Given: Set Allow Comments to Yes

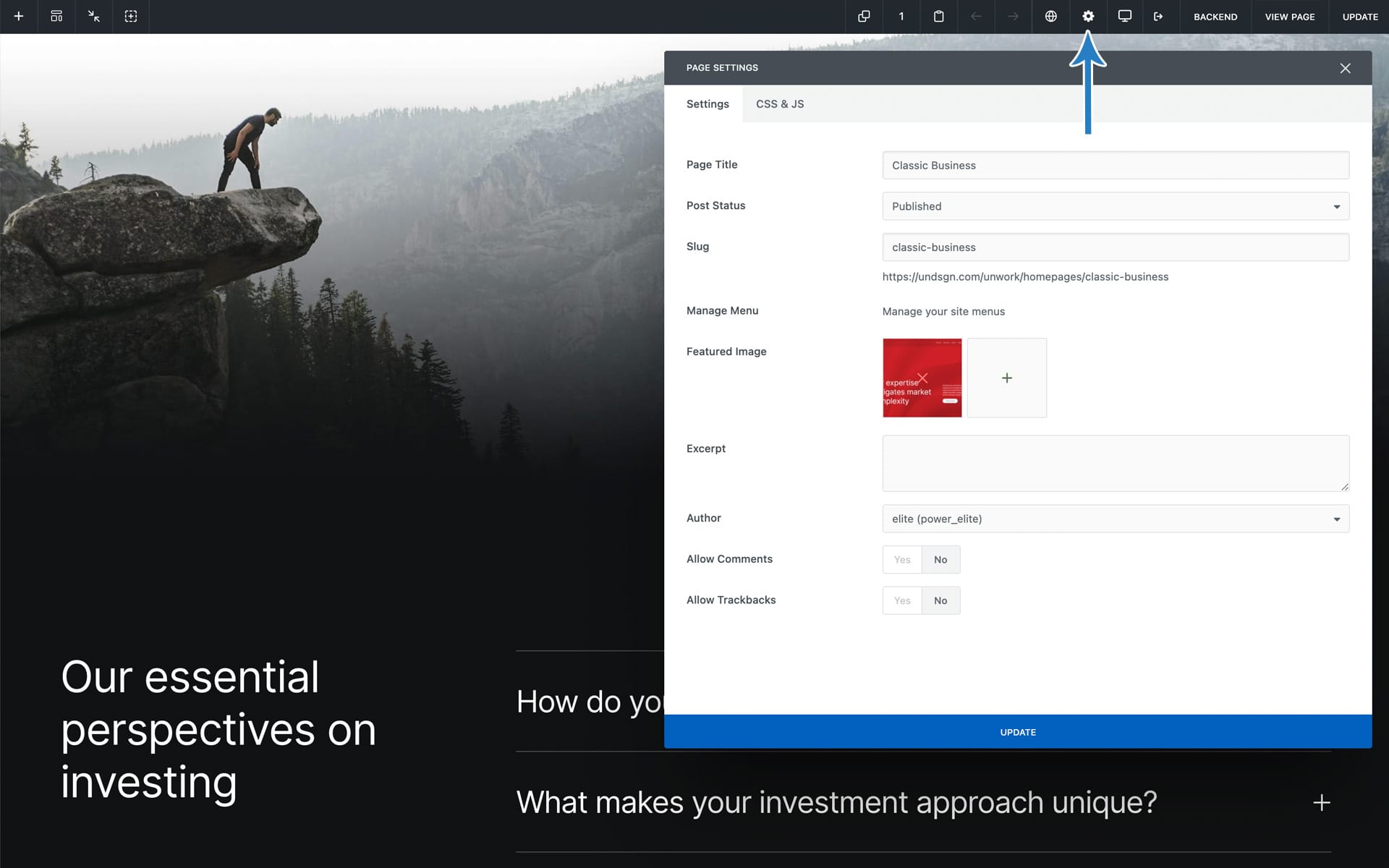Looking at the screenshot, I should 901,559.
